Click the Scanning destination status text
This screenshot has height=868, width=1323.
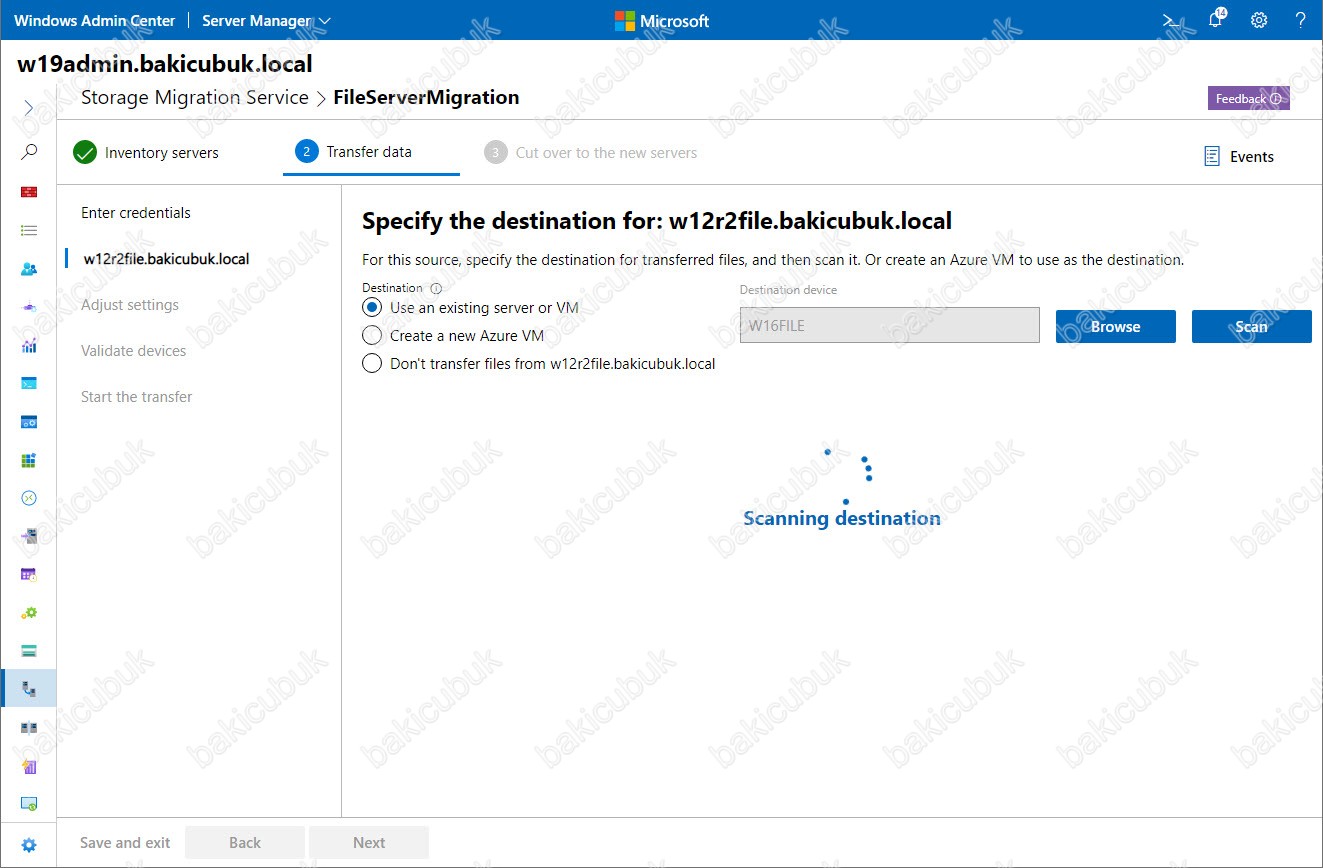coord(842,518)
